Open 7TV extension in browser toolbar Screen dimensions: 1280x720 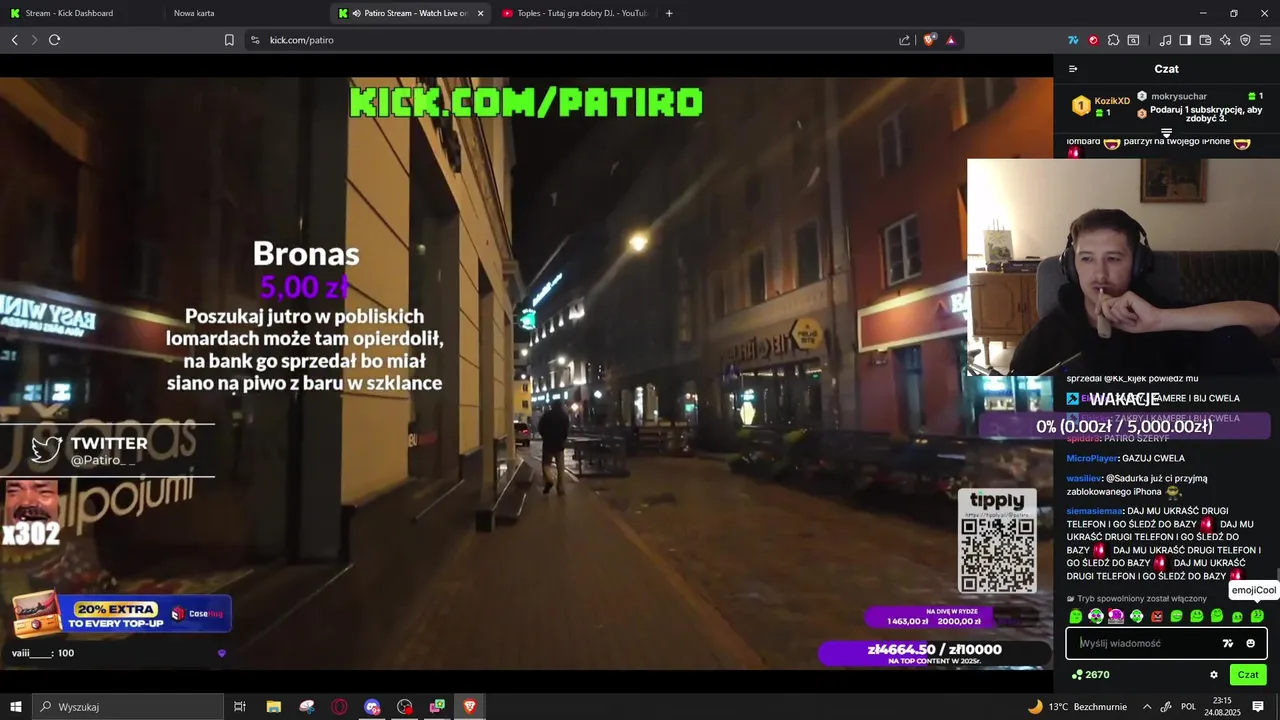tap(1073, 40)
